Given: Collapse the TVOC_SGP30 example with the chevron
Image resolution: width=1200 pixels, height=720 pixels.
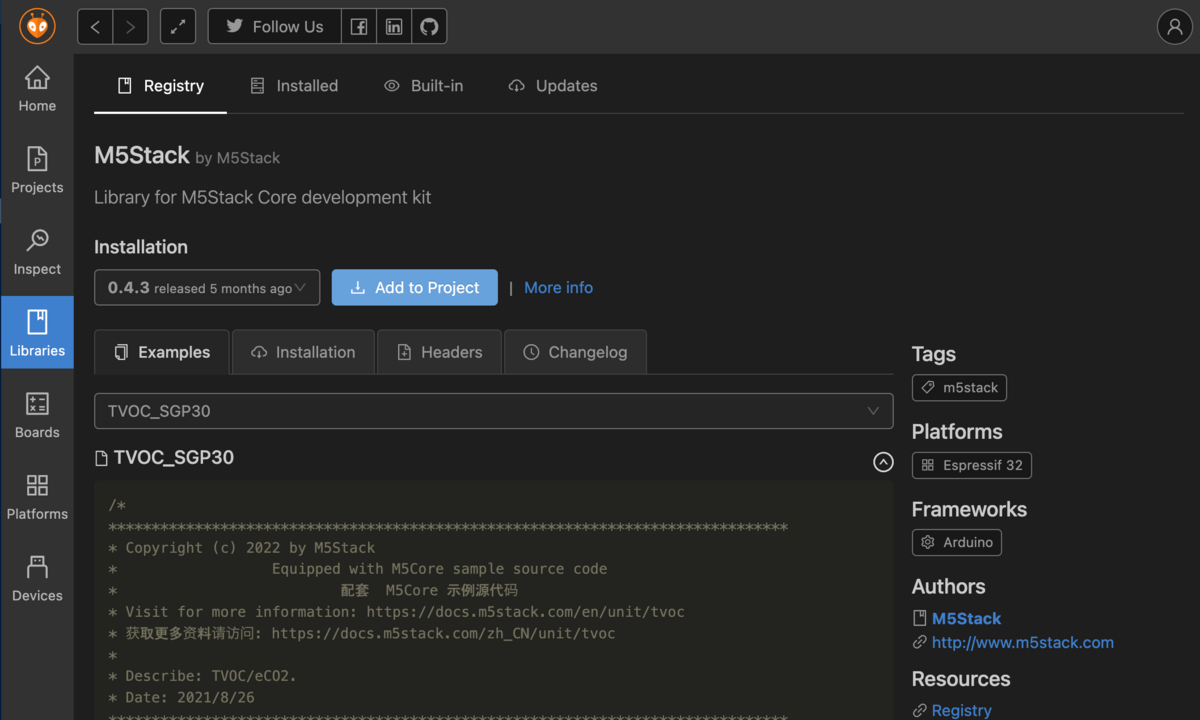Looking at the screenshot, I should [x=883, y=461].
